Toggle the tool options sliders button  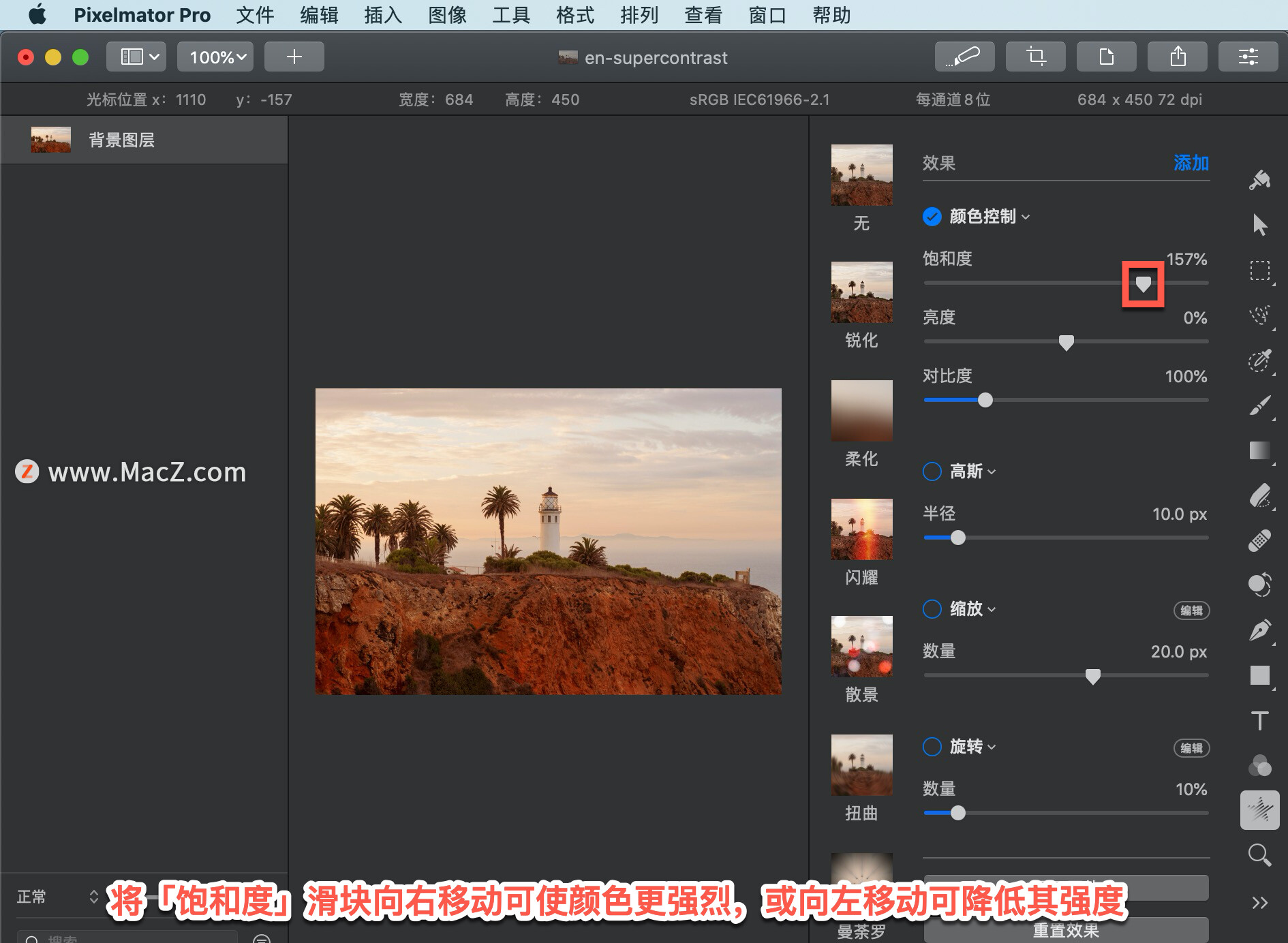[1248, 57]
